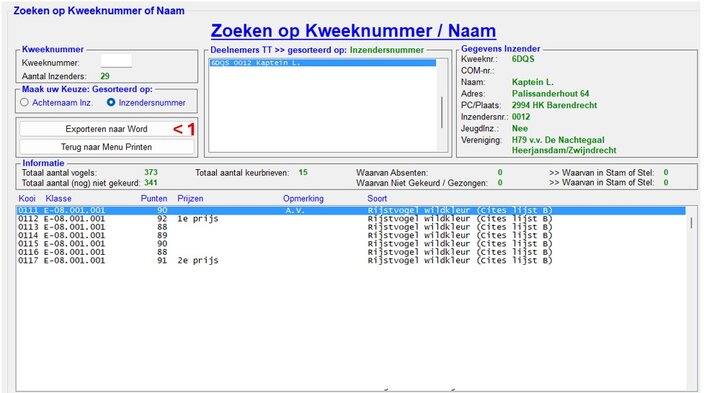
Task: Click the Punten column header
Action: [154, 199]
